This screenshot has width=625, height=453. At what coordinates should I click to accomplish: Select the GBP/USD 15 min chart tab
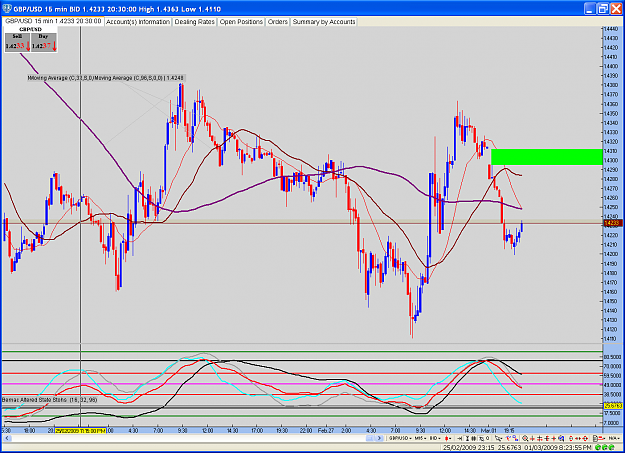pyautogui.click(x=53, y=21)
